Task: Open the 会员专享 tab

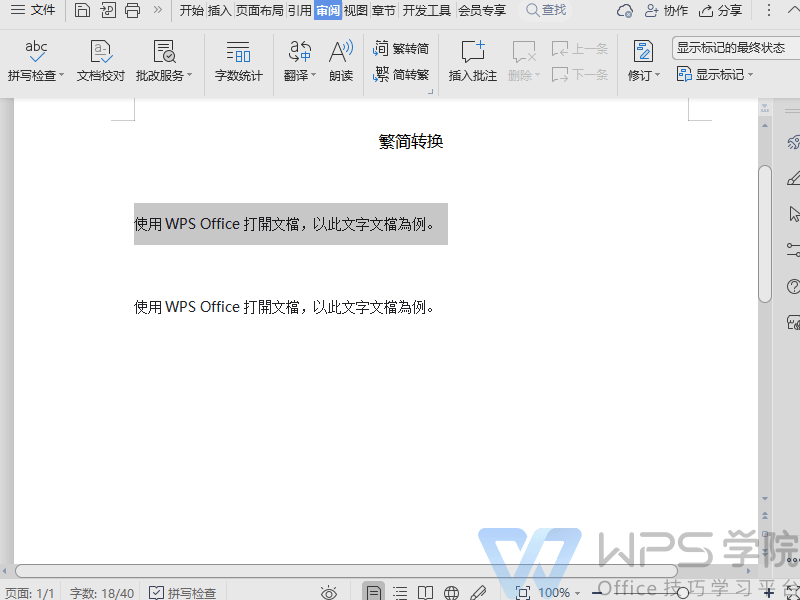Action: pos(482,10)
